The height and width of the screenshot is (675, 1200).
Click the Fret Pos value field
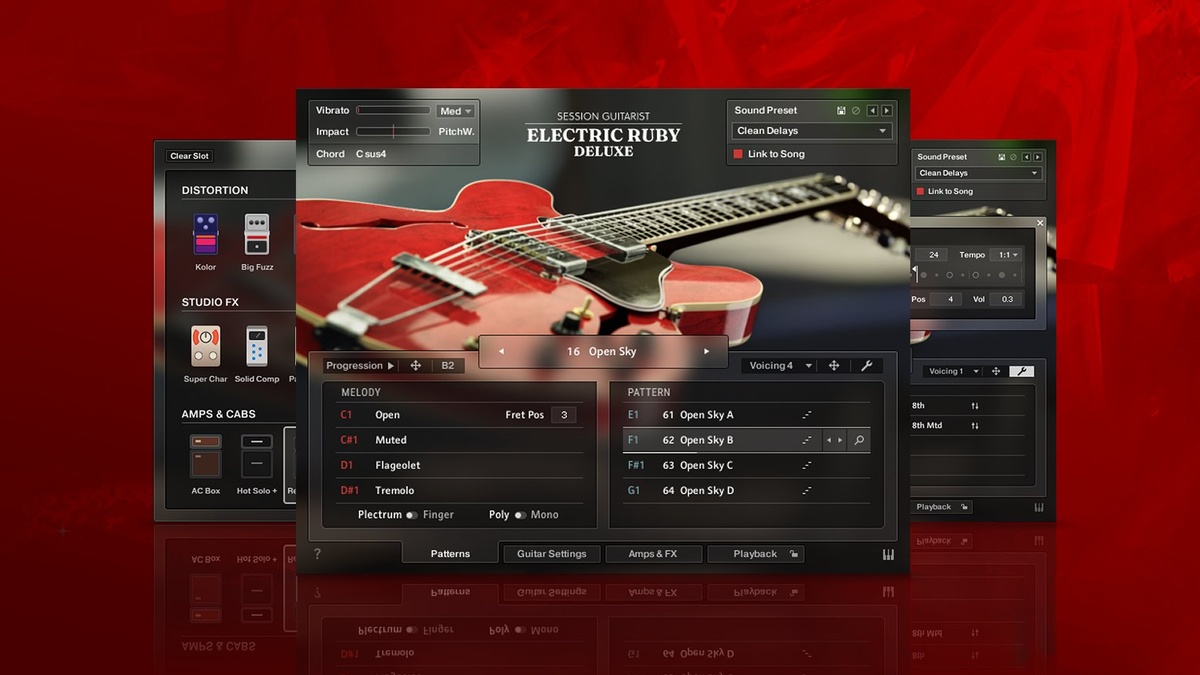point(563,415)
